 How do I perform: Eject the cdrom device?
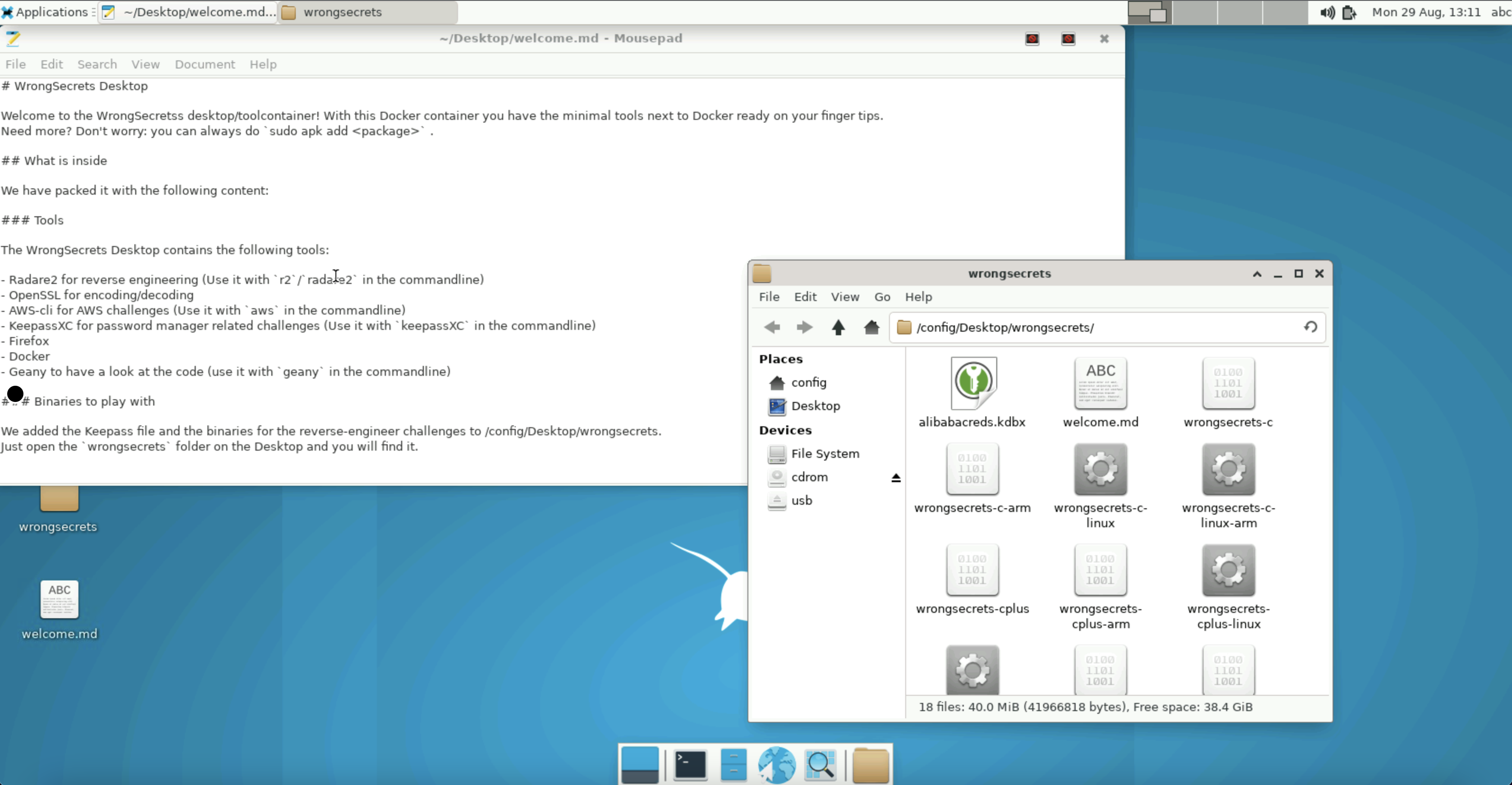pyautogui.click(x=896, y=478)
